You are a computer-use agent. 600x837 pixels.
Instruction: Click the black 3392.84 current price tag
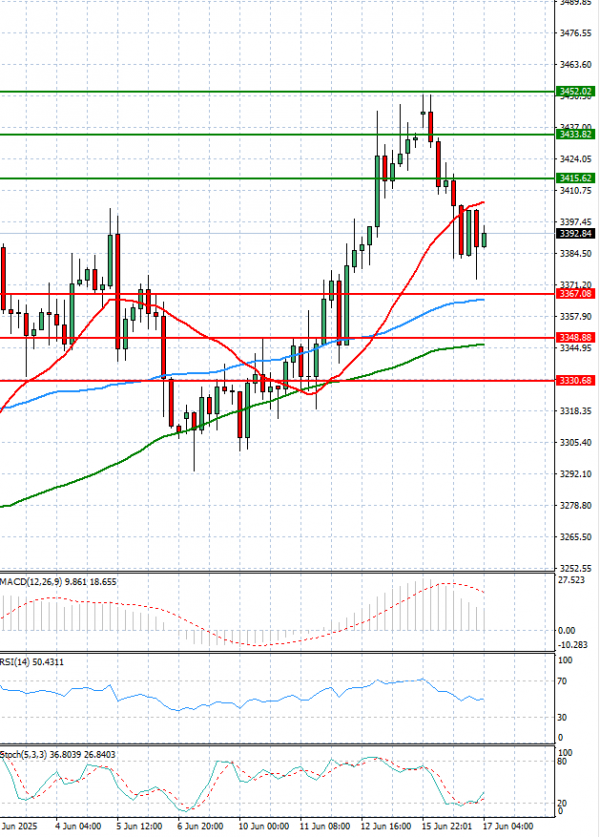click(x=575, y=233)
